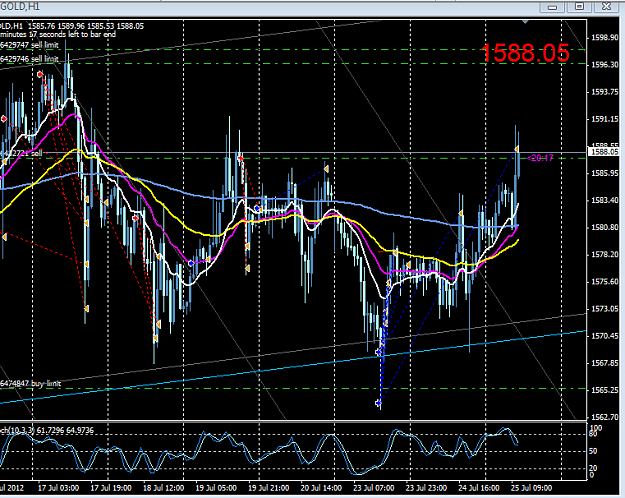Select the 6429746 sell limit order label
625x498 pixels.
pyautogui.click(x=29, y=59)
